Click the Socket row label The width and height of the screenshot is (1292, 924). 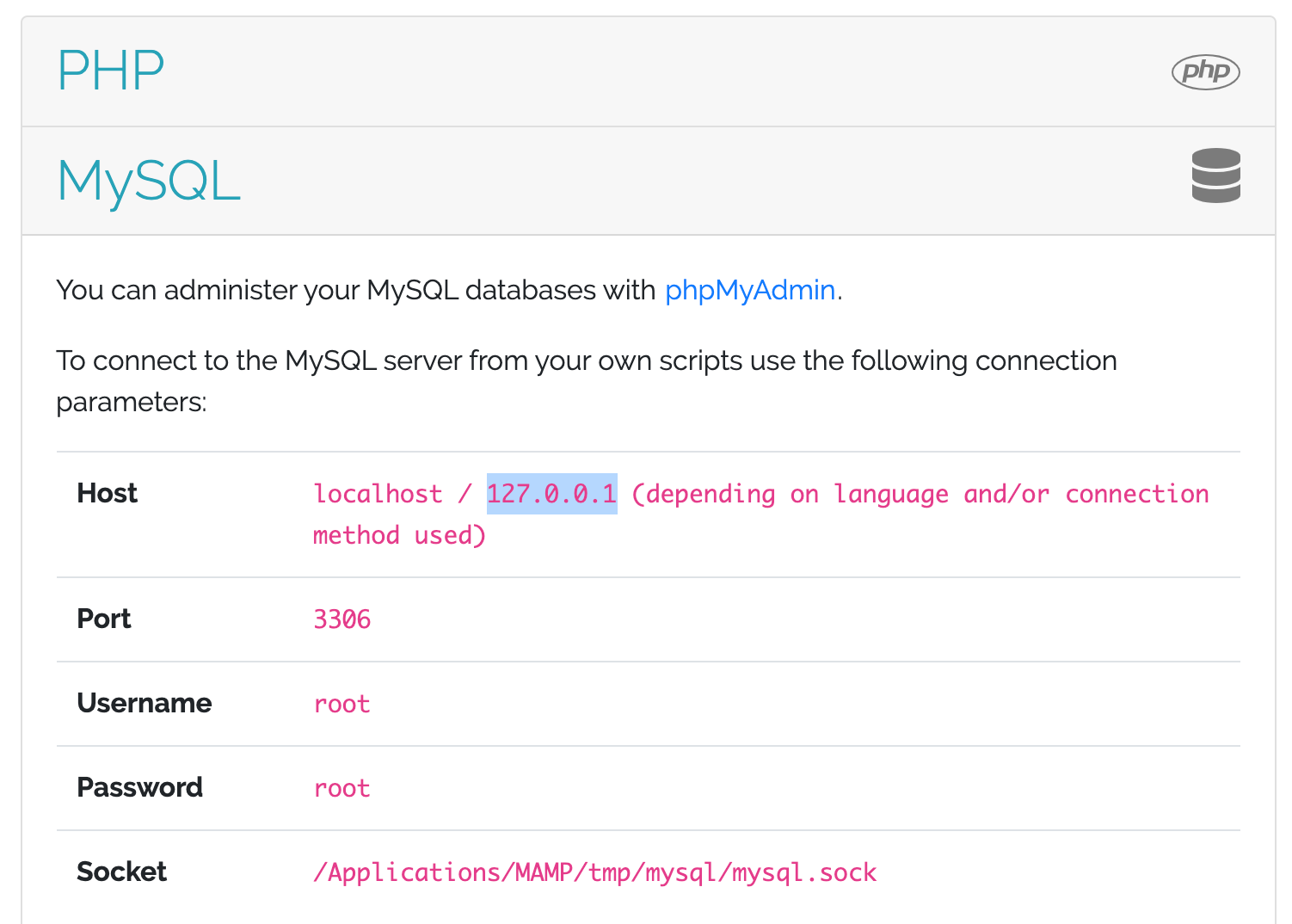click(x=122, y=872)
